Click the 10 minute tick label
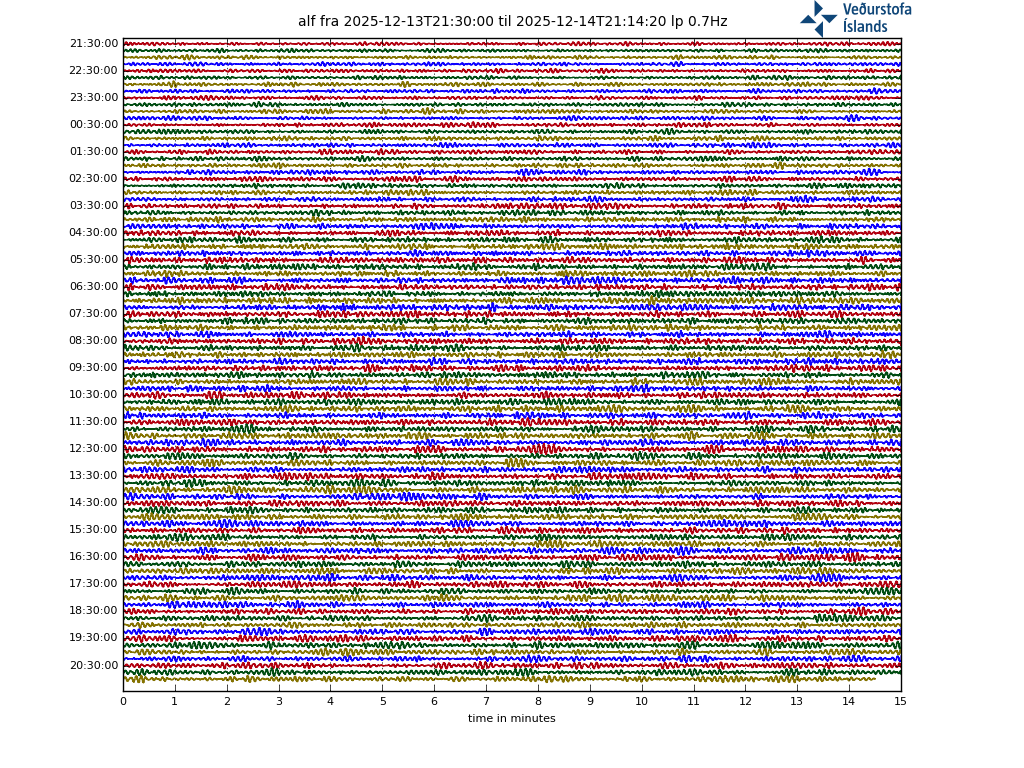 (x=641, y=702)
